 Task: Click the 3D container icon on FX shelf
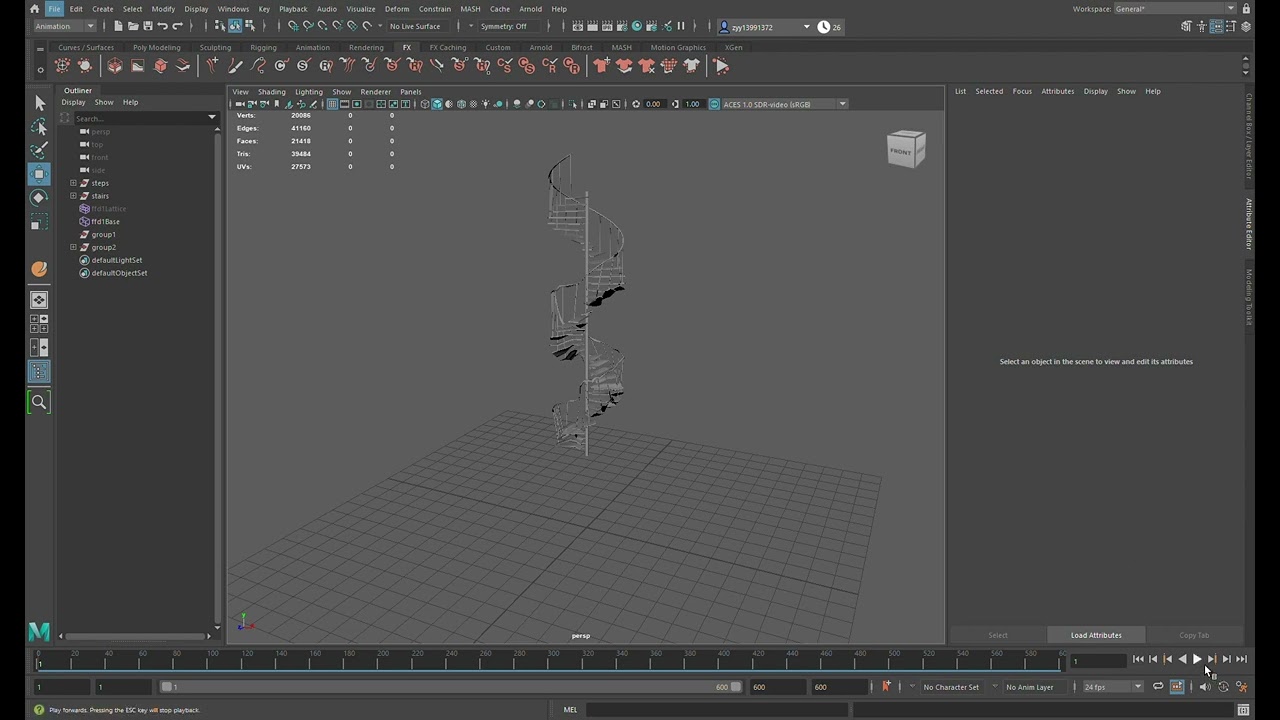click(115, 66)
